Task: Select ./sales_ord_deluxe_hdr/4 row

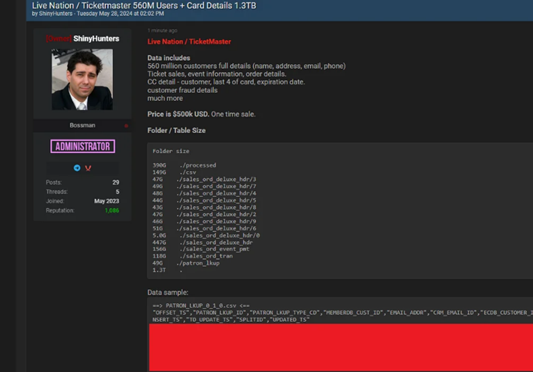Action: [204, 193]
